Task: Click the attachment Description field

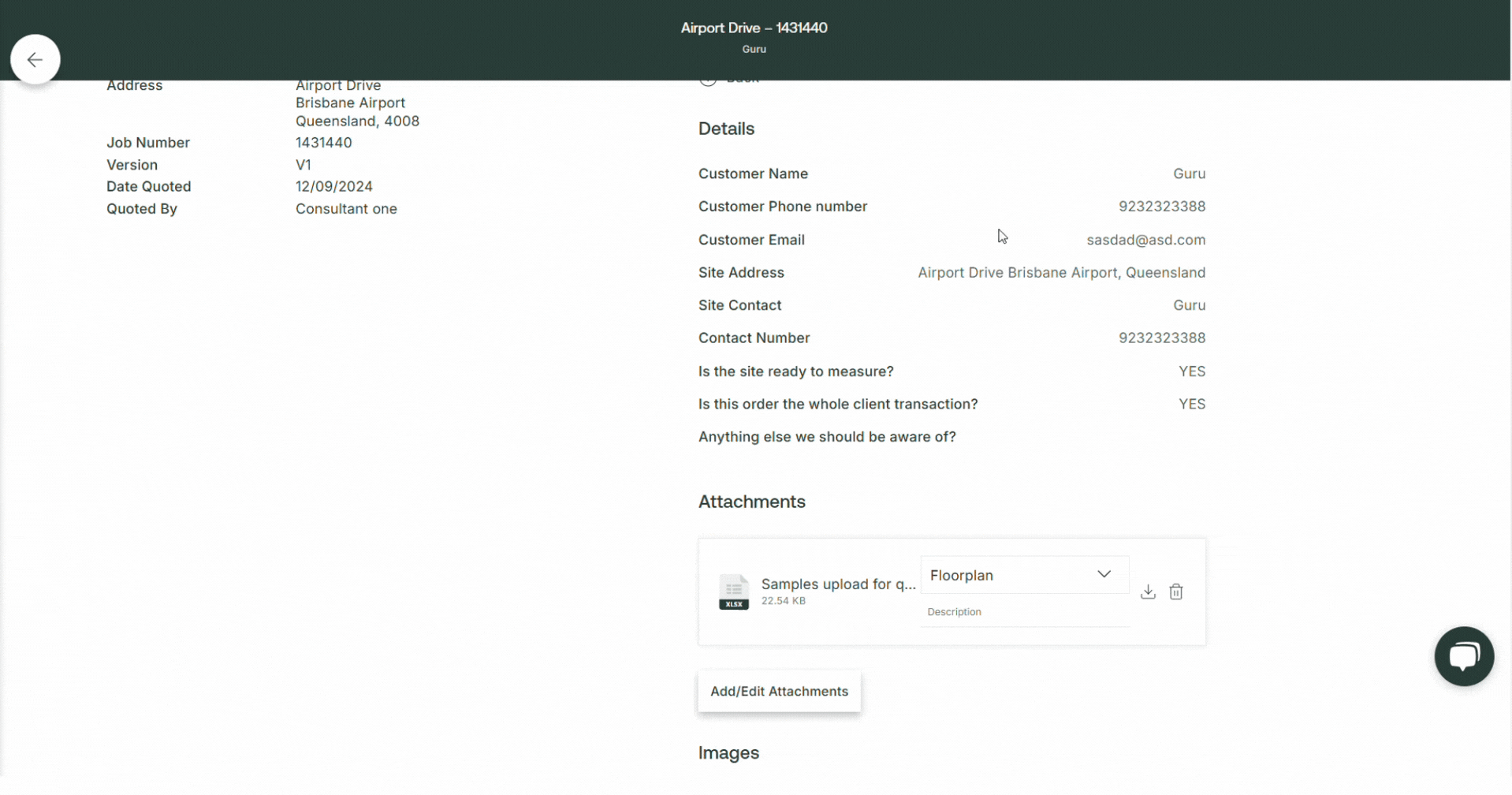Action: coord(1024,613)
